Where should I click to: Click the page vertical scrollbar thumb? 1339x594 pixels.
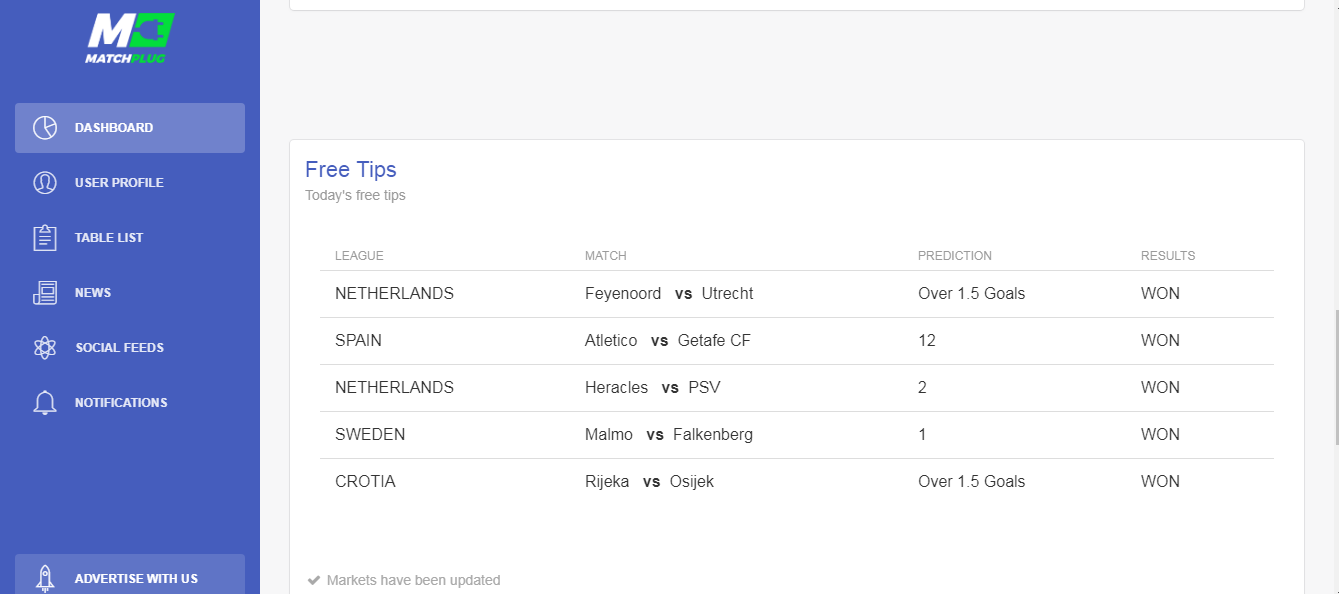[1335, 375]
